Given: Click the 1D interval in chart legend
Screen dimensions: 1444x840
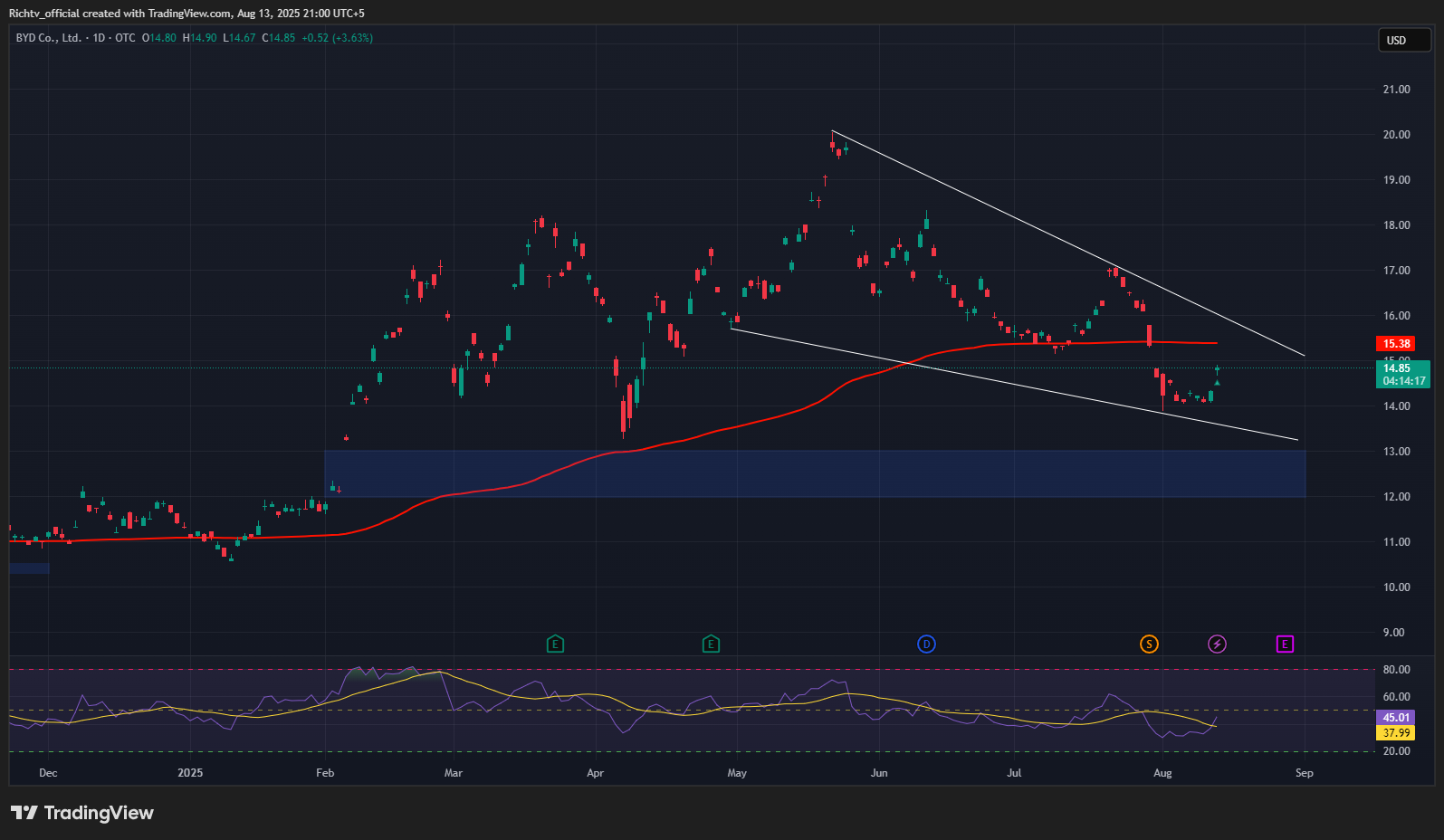Looking at the screenshot, I should point(99,38).
